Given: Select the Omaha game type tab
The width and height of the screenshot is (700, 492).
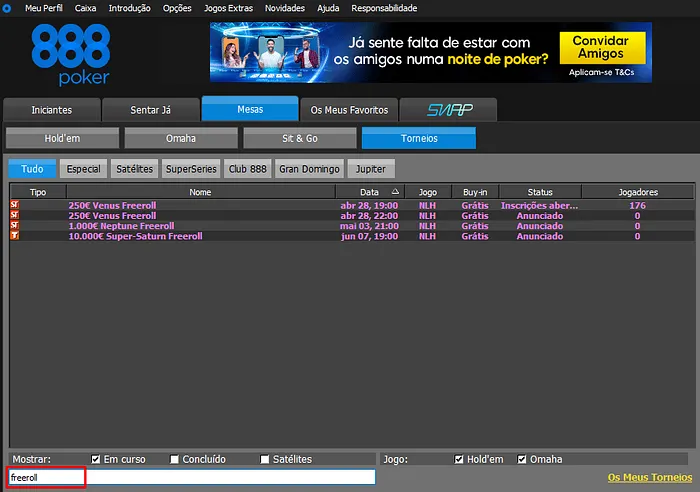Looking at the screenshot, I should click(181, 138).
